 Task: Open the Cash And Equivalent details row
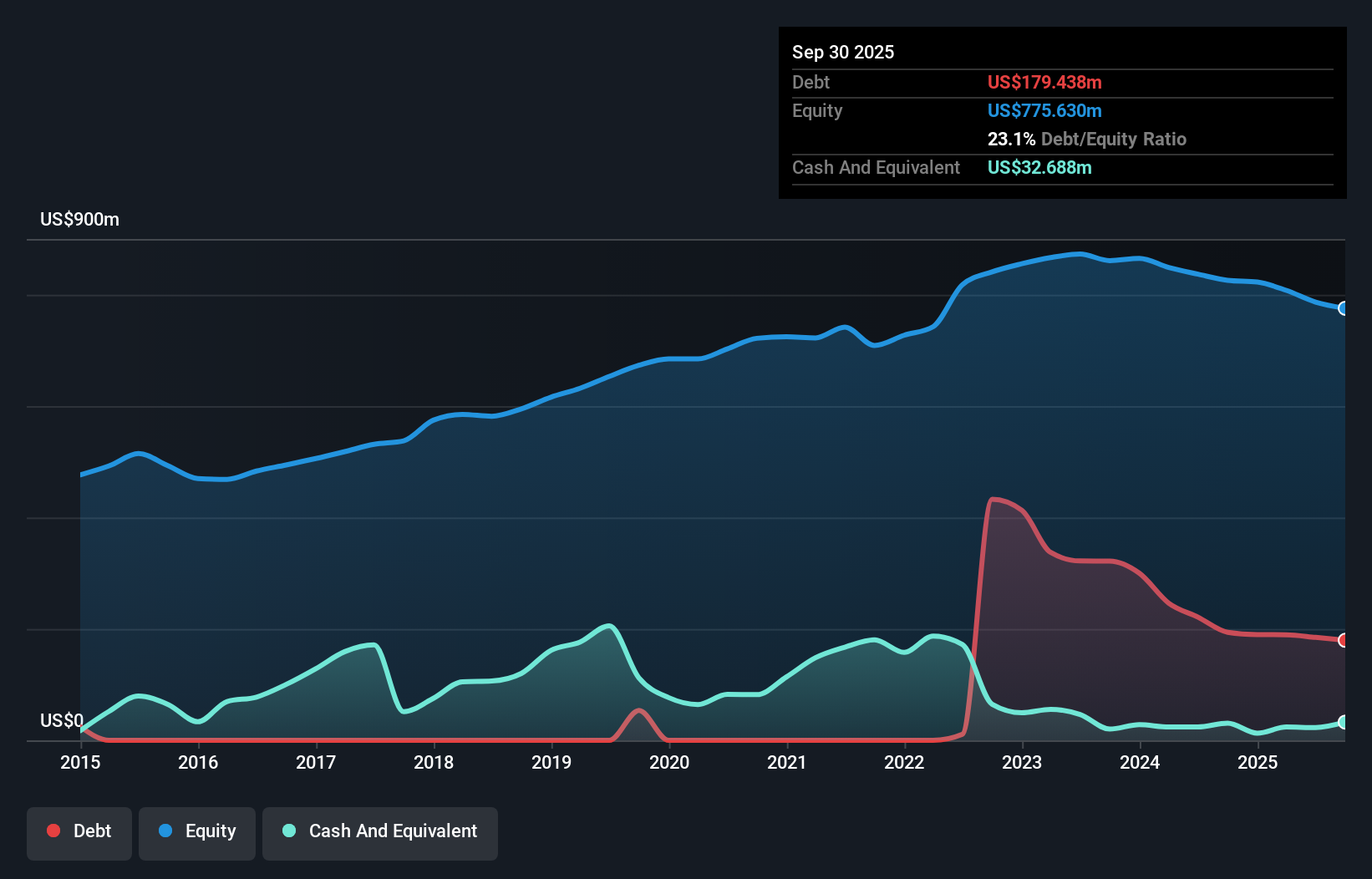click(x=876, y=167)
